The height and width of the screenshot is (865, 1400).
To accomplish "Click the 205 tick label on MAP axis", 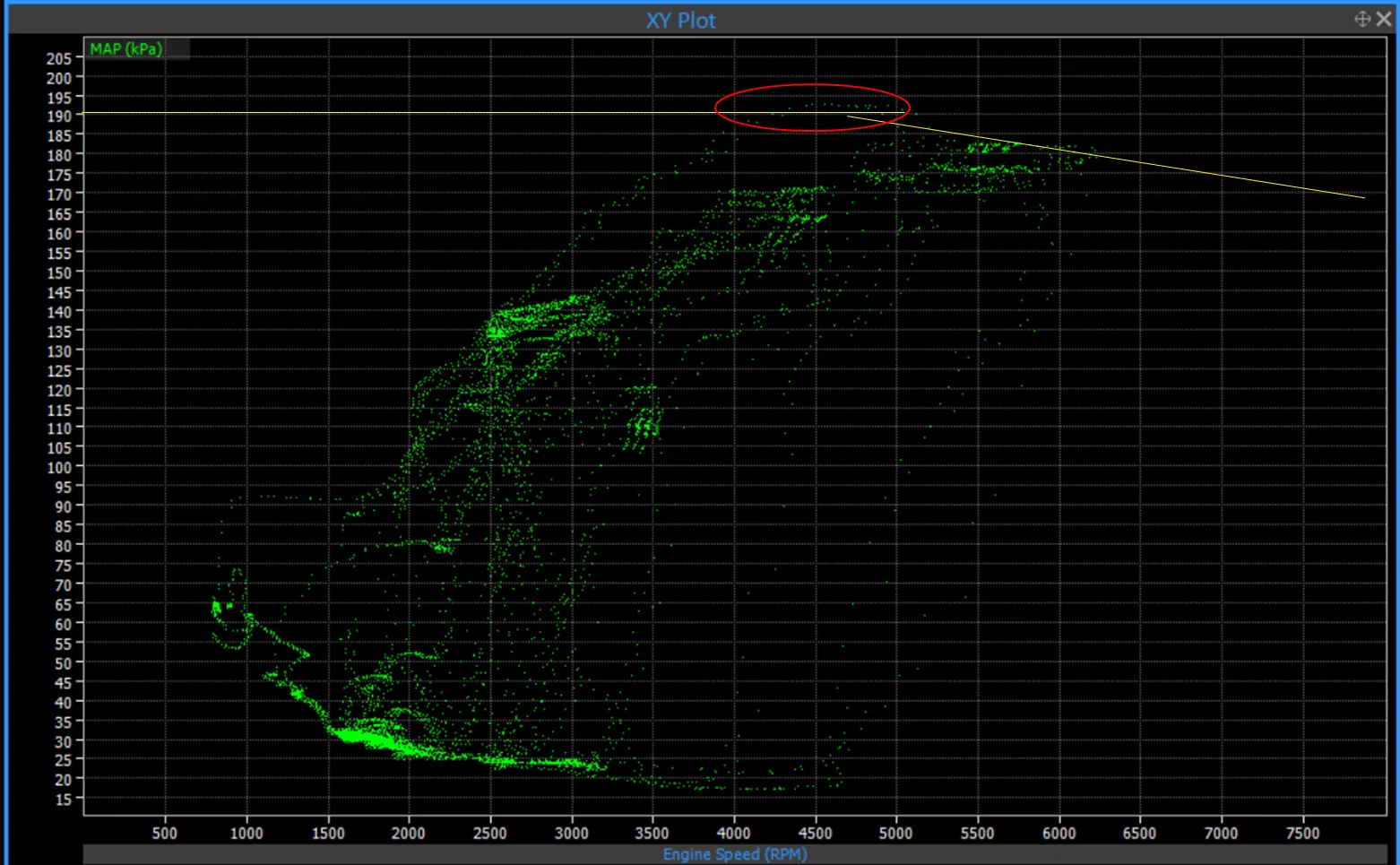I will [59, 59].
